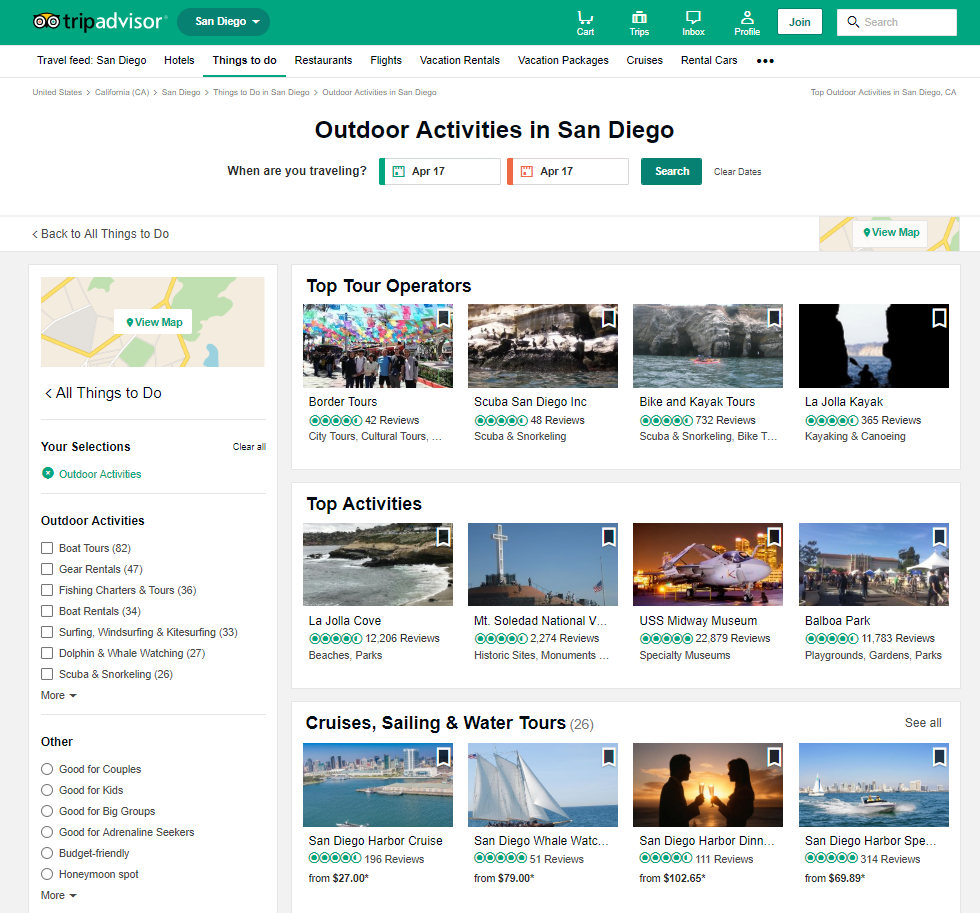This screenshot has width=980, height=913.
Task: Save San Diego Harbor Speed Boat bookmark
Action: [939, 757]
